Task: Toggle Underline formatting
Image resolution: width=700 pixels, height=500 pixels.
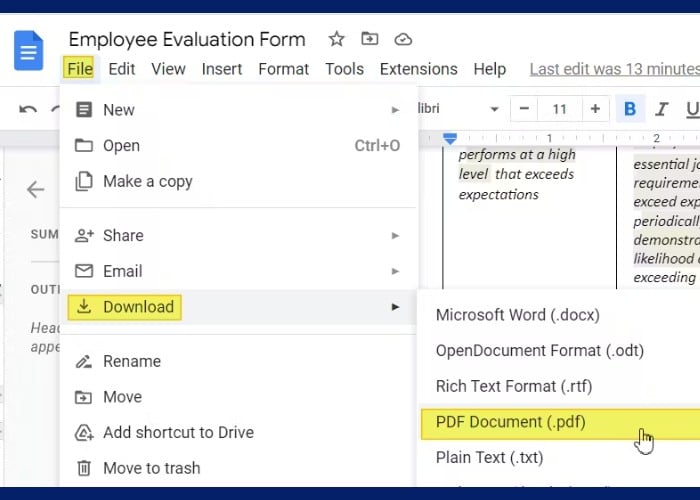Action: [692, 109]
